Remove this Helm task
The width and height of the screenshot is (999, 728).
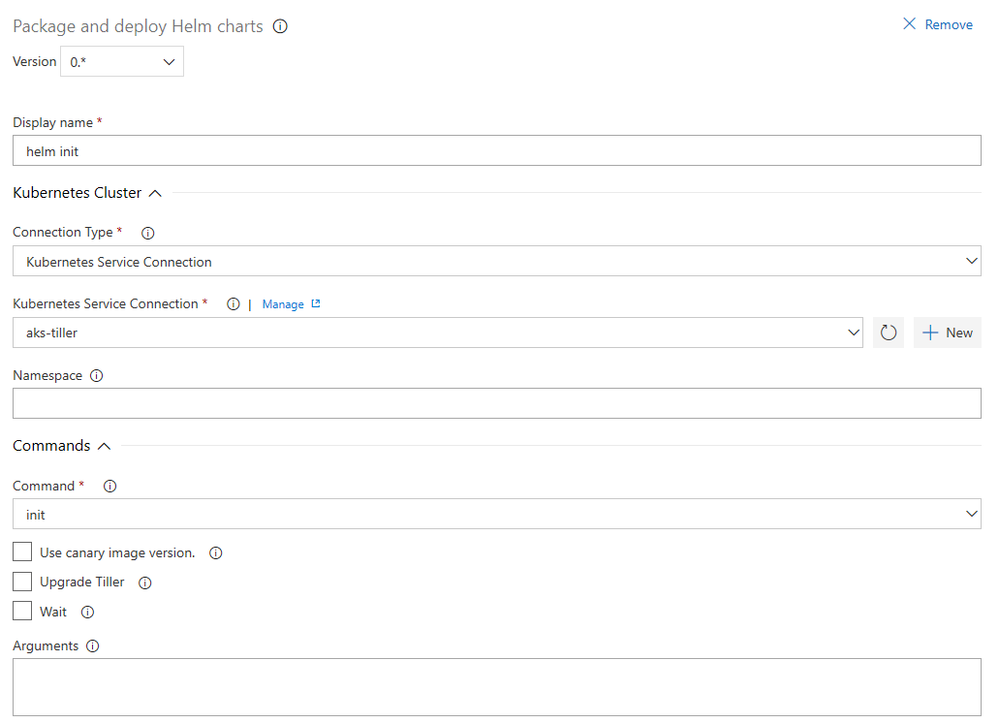(937, 25)
